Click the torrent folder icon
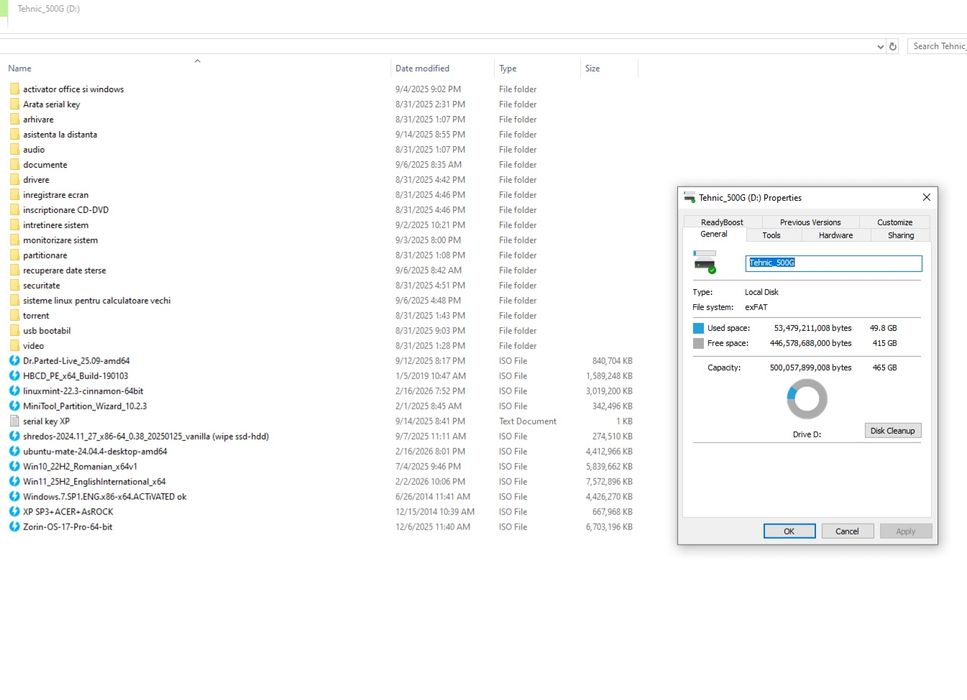967x700 pixels. coord(14,315)
